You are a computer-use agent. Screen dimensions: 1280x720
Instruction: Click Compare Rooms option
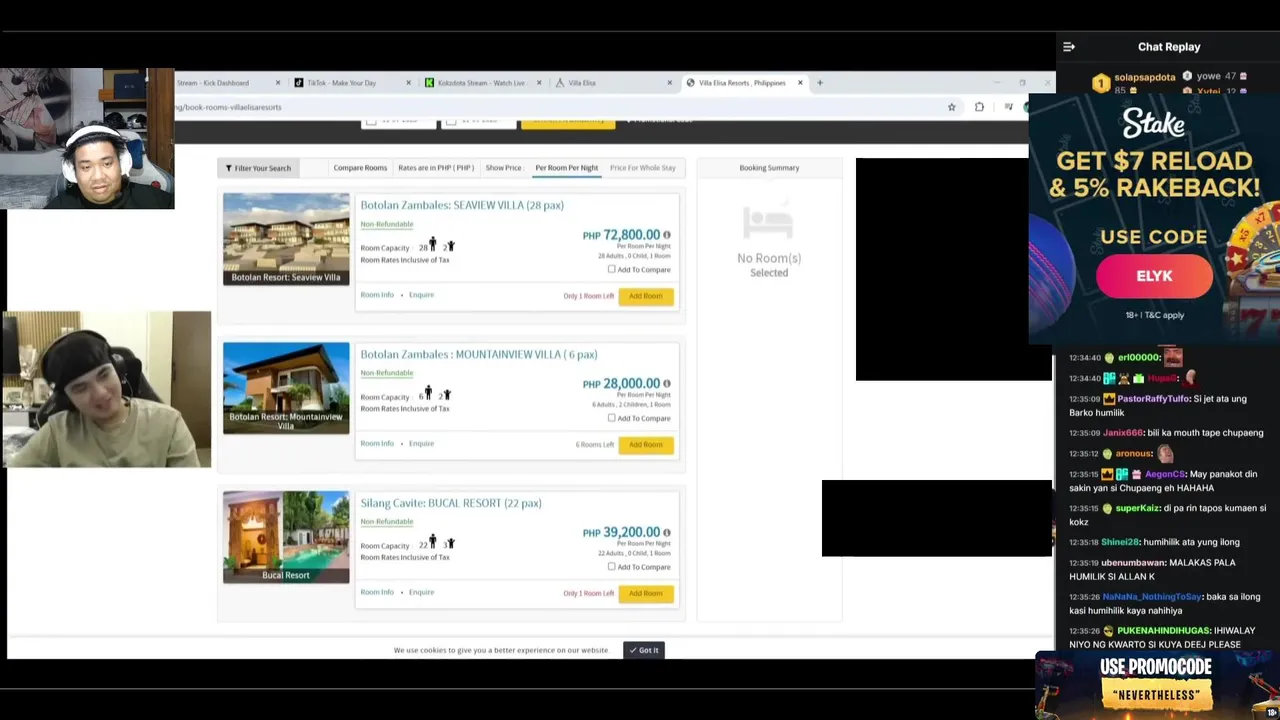click(360, 168)
